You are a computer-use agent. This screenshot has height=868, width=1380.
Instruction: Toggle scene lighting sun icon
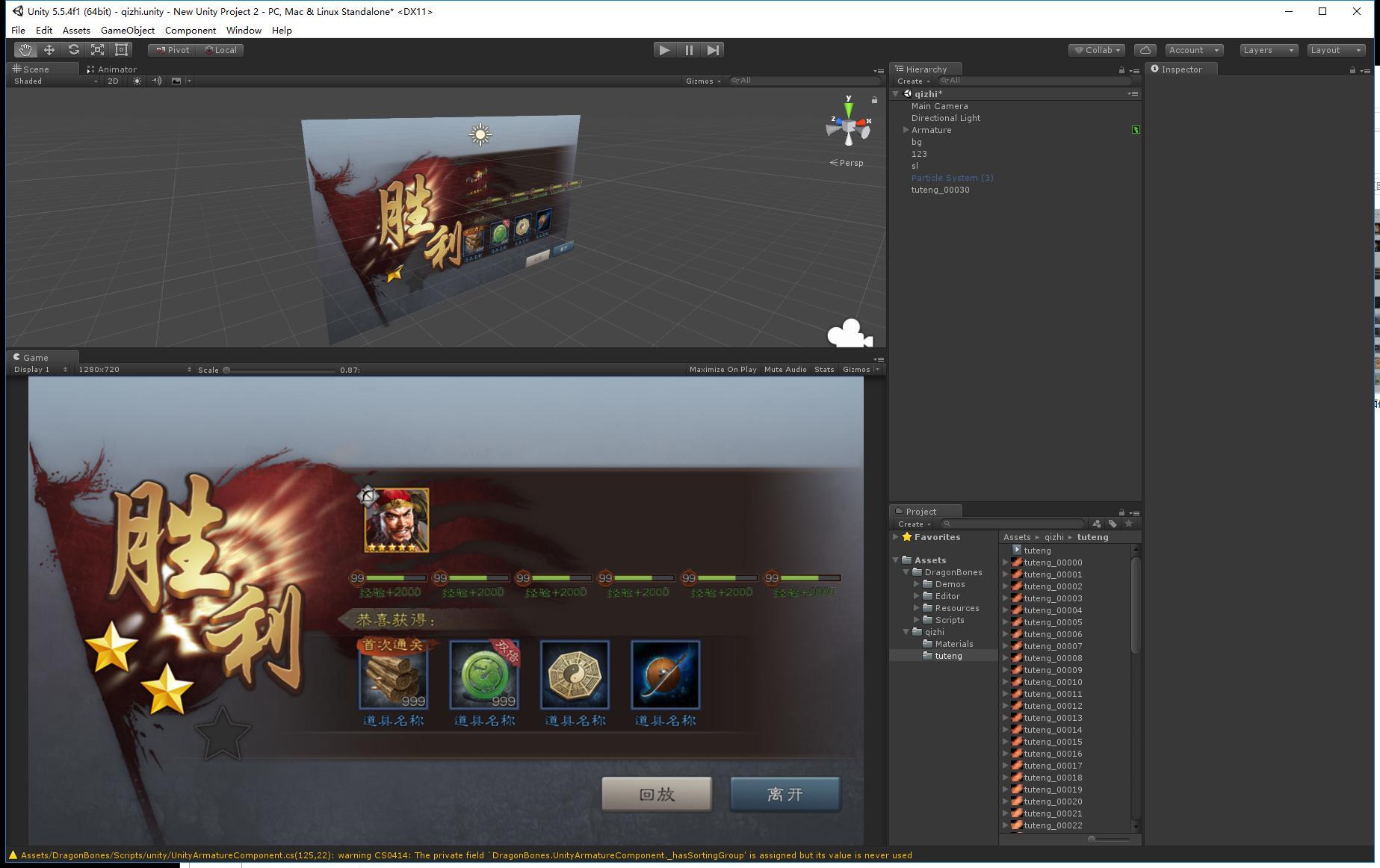[137, 81]
